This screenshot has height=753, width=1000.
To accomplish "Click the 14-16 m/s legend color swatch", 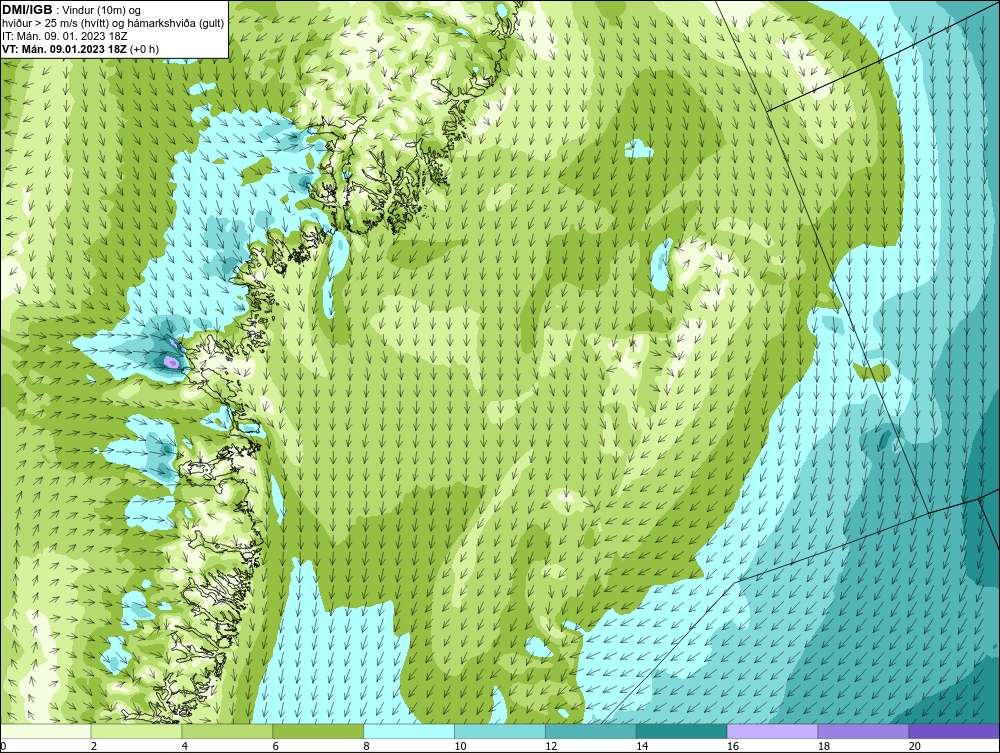I will [682, 731].
